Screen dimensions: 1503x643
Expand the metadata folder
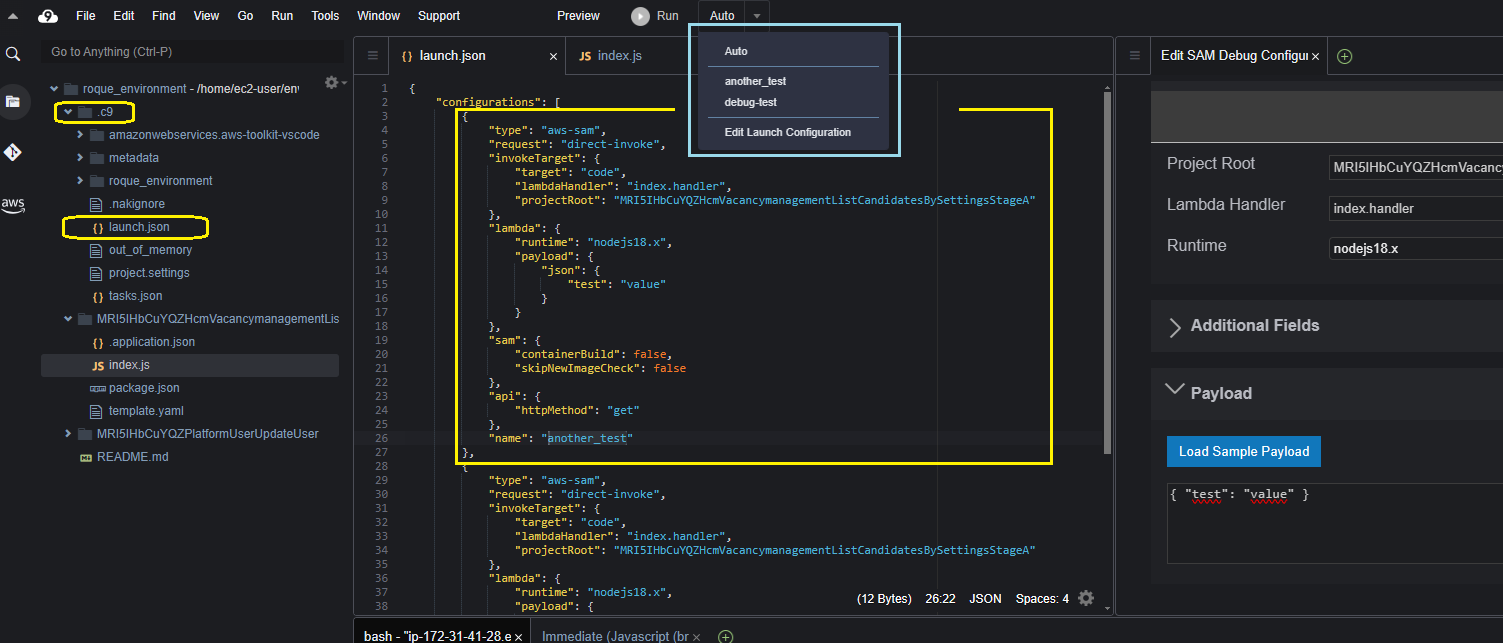(80, 158)
